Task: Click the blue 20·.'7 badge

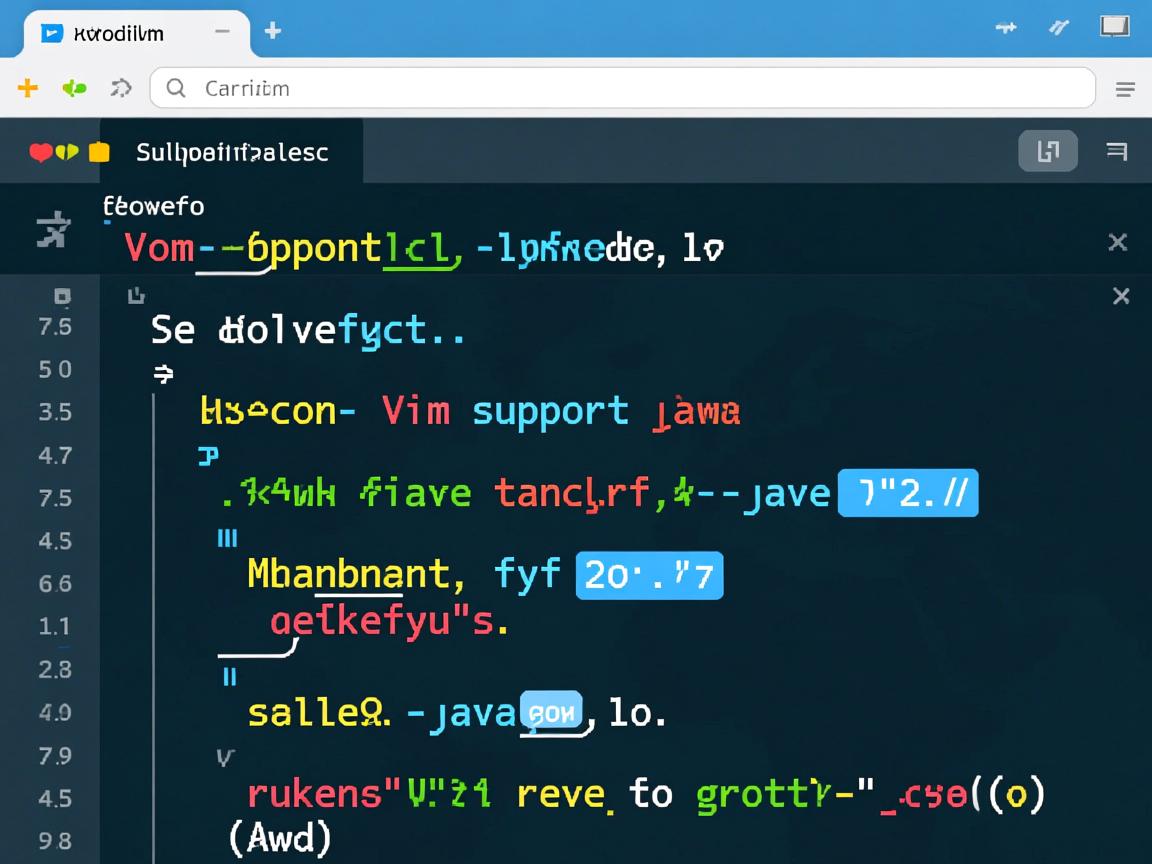Action: pyautogui.click(x=649, y=574)
